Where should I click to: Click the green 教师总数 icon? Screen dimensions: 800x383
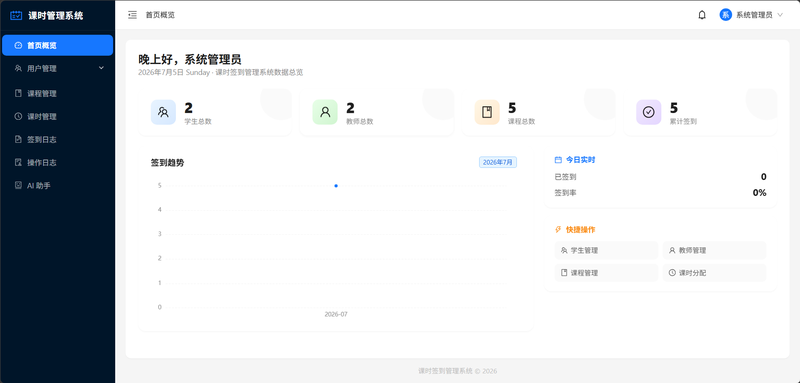[325, 112]
